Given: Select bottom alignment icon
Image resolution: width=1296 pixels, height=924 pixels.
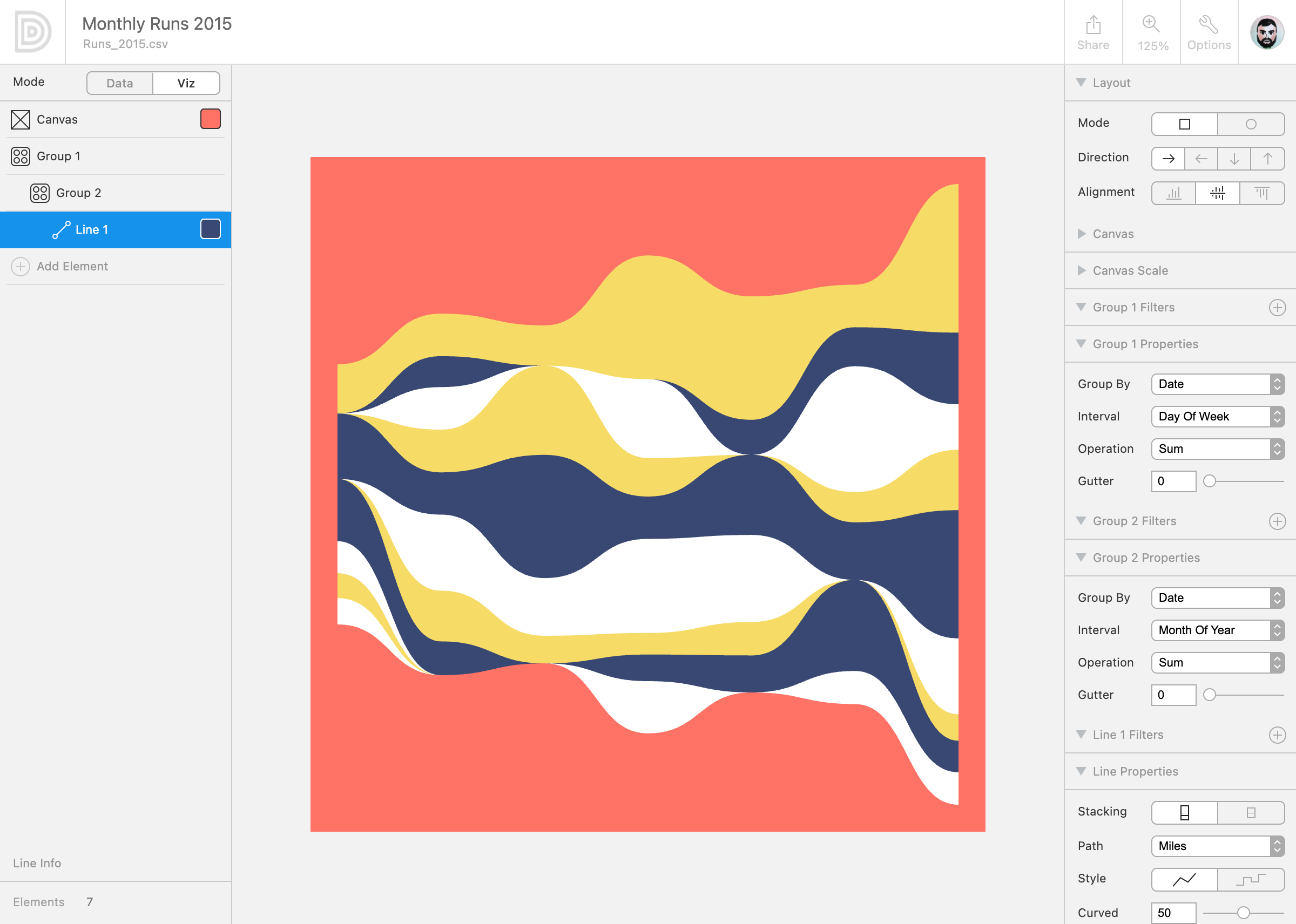Looking at the screenshot, I should (x=1173, y=193).
